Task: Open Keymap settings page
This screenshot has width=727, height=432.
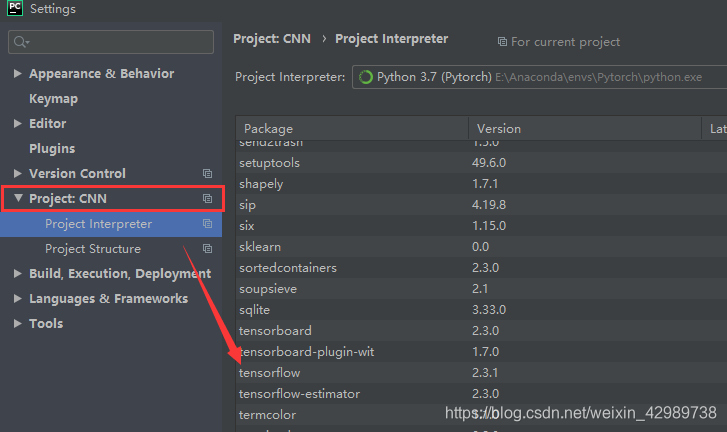Action: (x=53, y=99)
